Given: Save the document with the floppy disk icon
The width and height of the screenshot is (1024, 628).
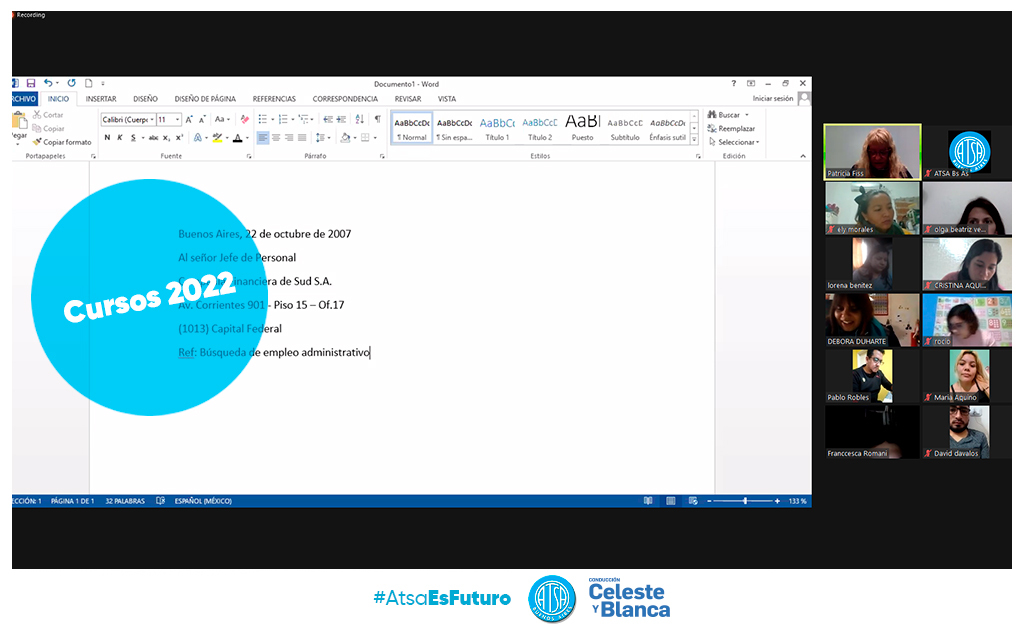Looking at the screenshot, I should [x=31, y=83].
